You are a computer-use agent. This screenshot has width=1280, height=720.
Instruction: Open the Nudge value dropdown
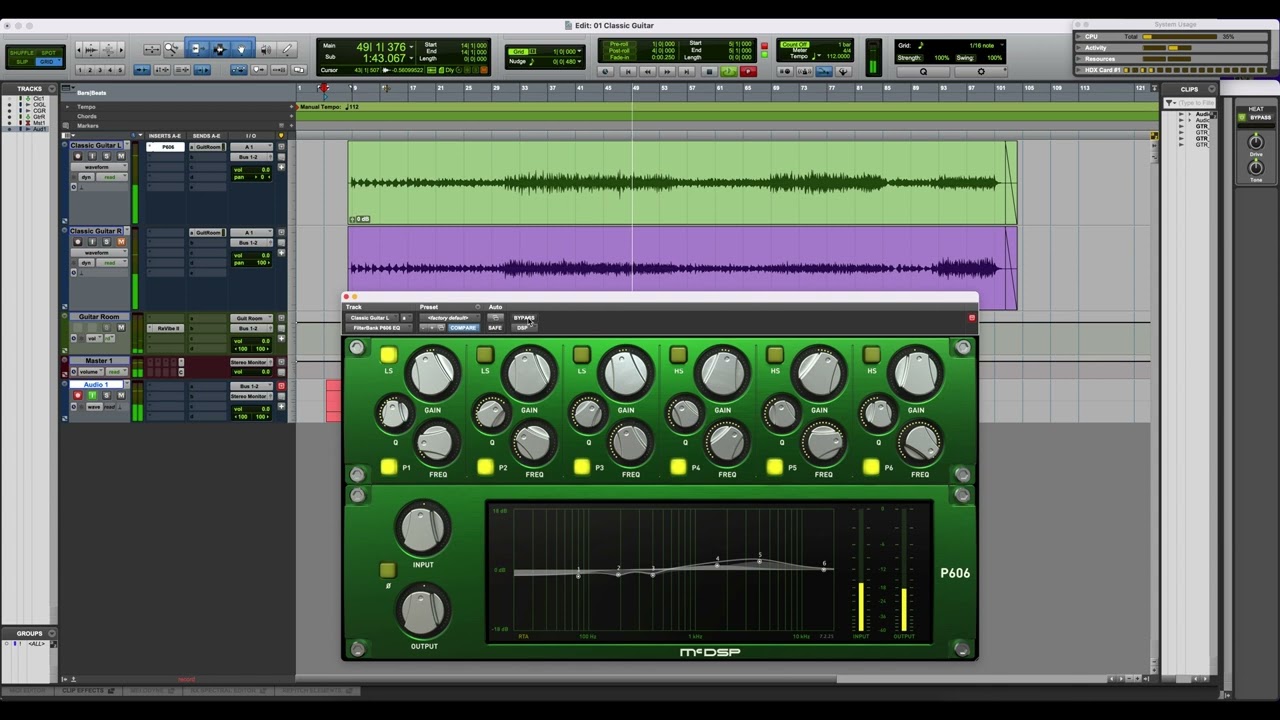tap(579, 61)
